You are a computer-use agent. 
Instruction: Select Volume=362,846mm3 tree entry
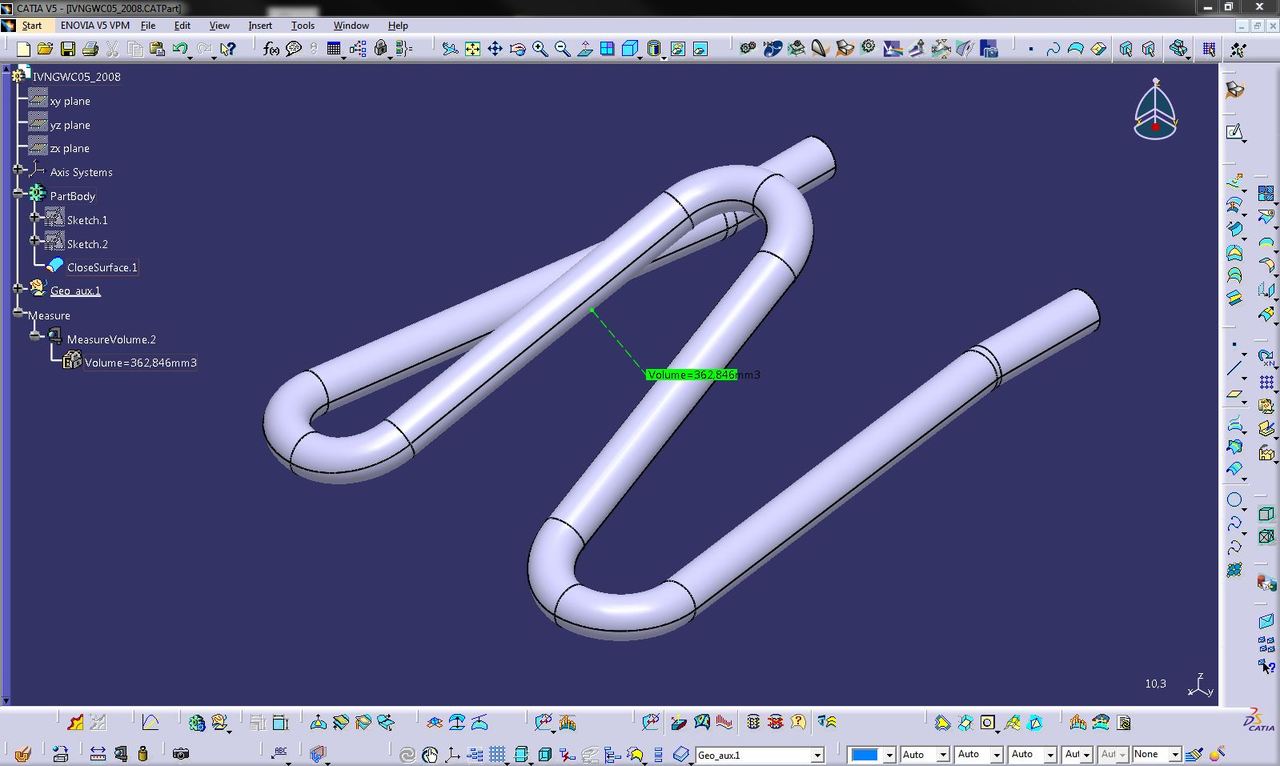[x=140, y=363]
